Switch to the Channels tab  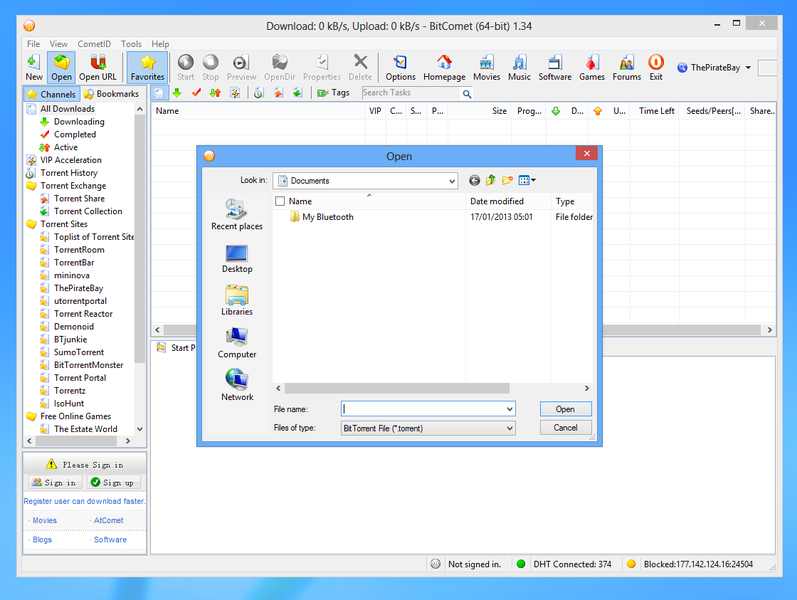click(51, 94)
